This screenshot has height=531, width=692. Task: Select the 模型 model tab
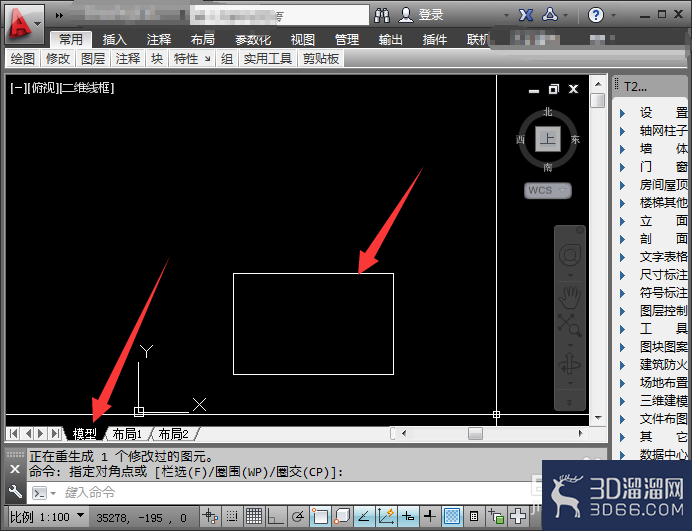[85, 433]
